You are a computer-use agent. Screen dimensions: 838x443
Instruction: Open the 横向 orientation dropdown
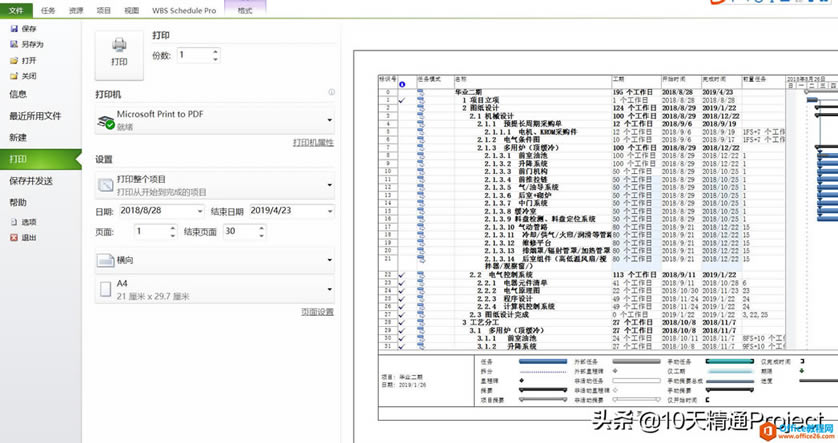(x=214, y=260)
